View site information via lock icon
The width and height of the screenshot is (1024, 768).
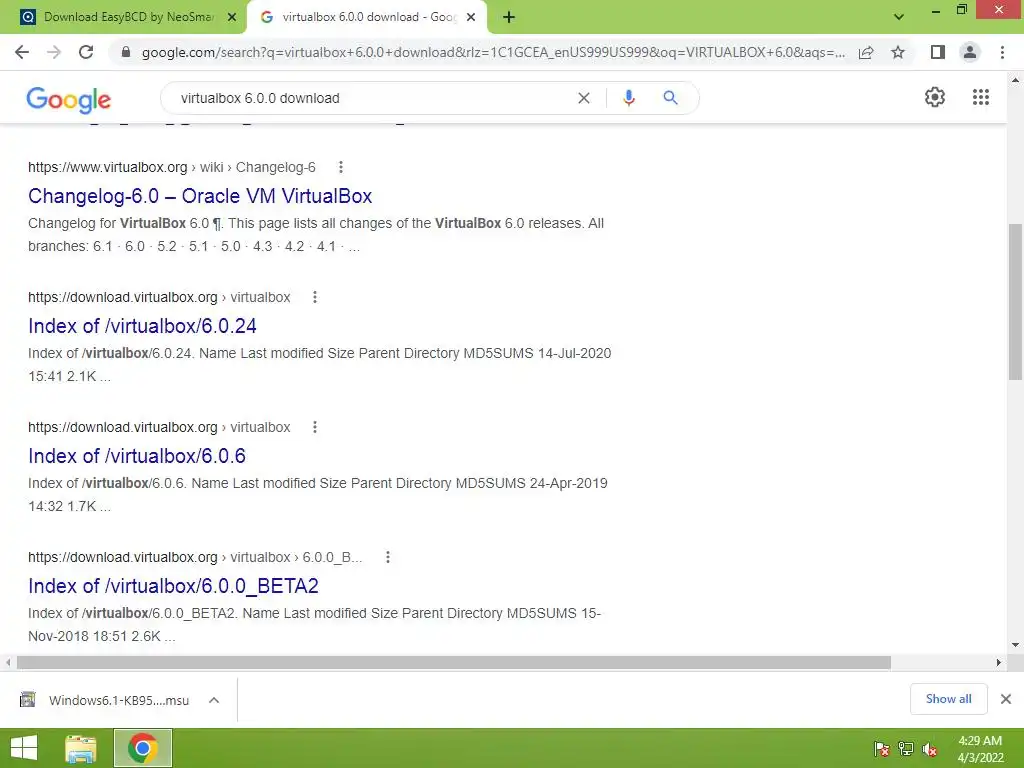(x=126, y=52)
